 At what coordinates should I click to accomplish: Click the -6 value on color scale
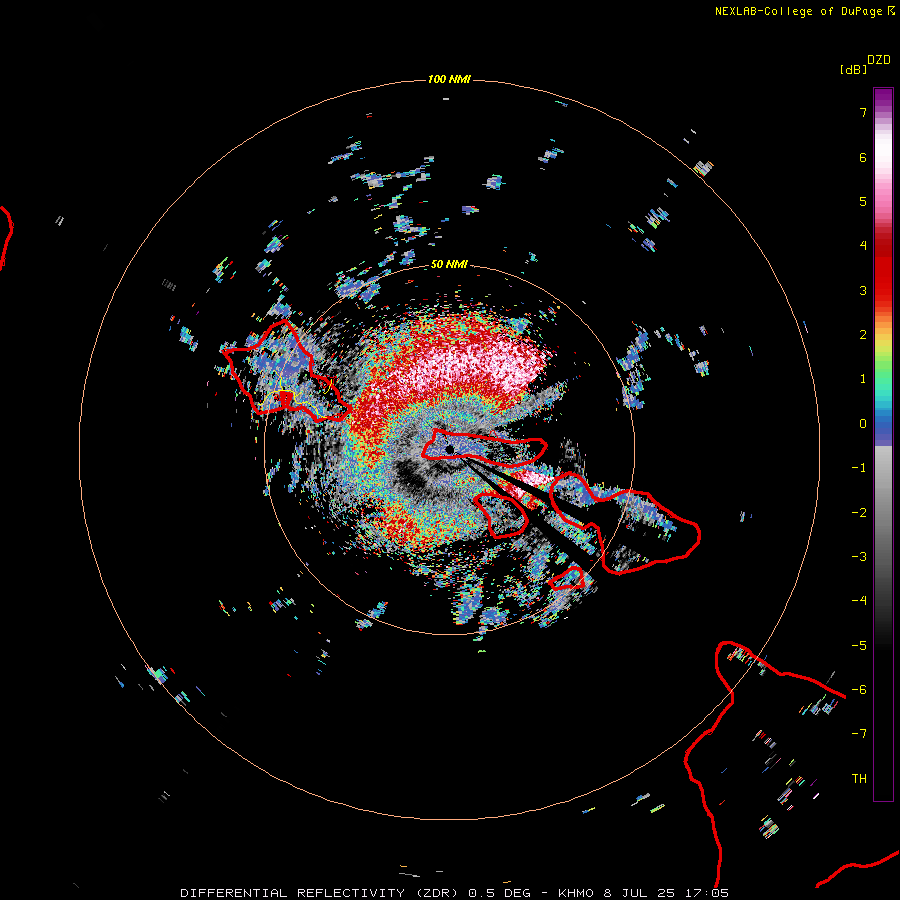pyautogui.click(x=859, y=690)
